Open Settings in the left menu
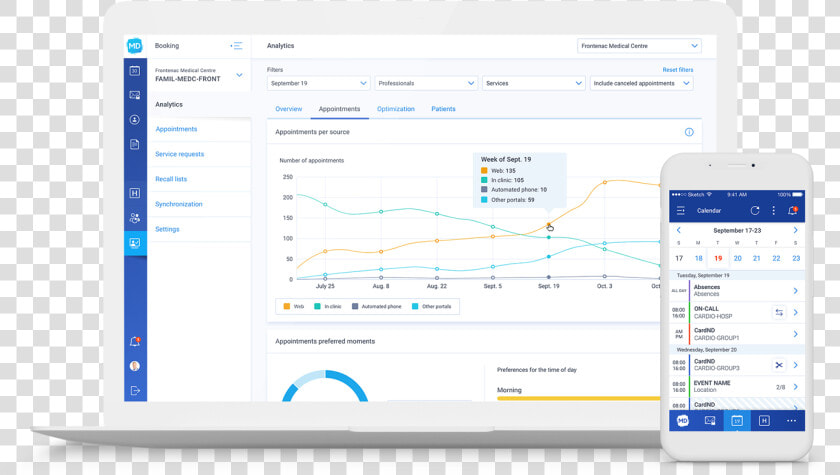Image resolution: width=840 pixels, height=475 pixels. click(167, 229)
